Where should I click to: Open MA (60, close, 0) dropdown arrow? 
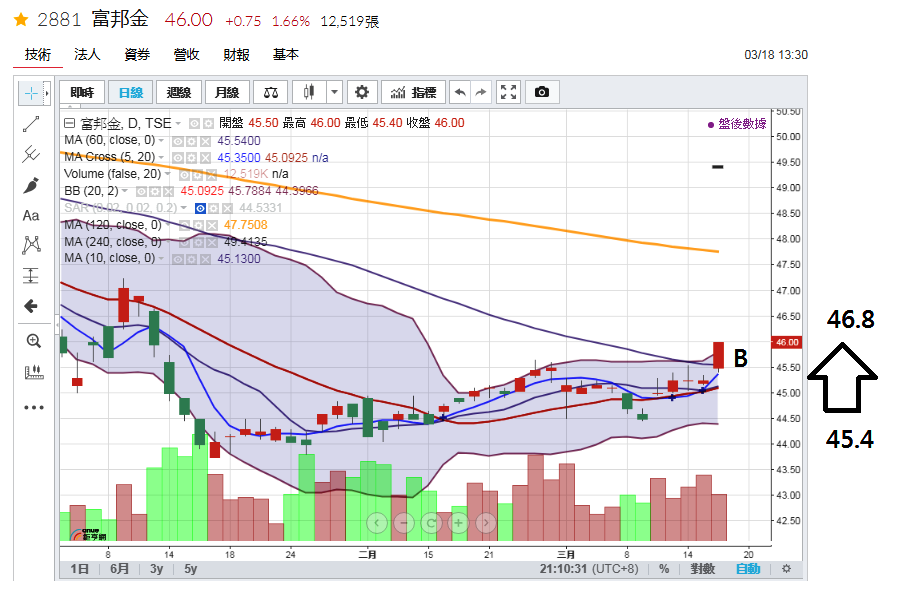tap(161, 141)
